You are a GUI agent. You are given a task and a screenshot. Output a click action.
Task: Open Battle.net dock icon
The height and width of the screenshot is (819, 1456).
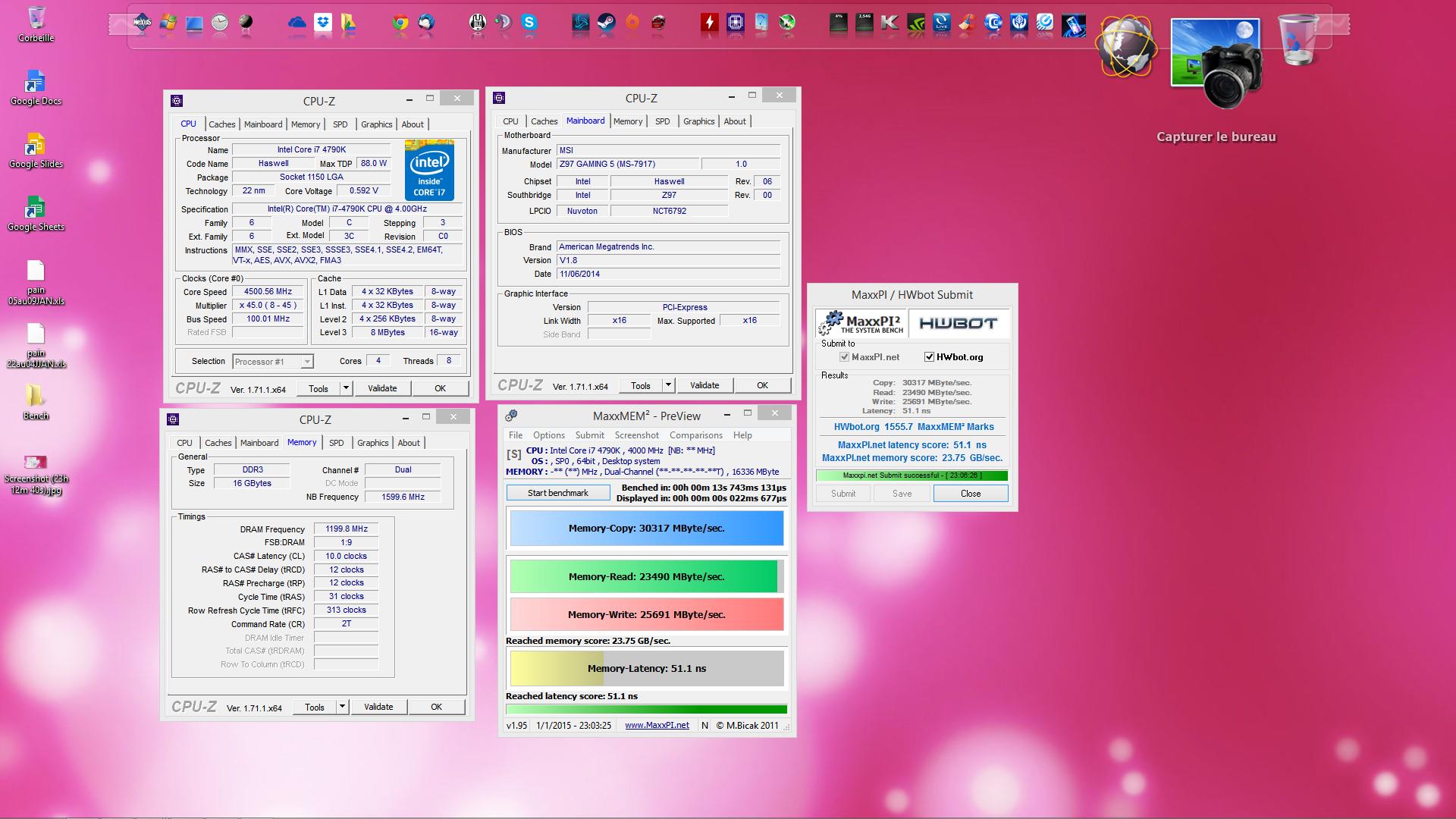[x=581, y=23]
